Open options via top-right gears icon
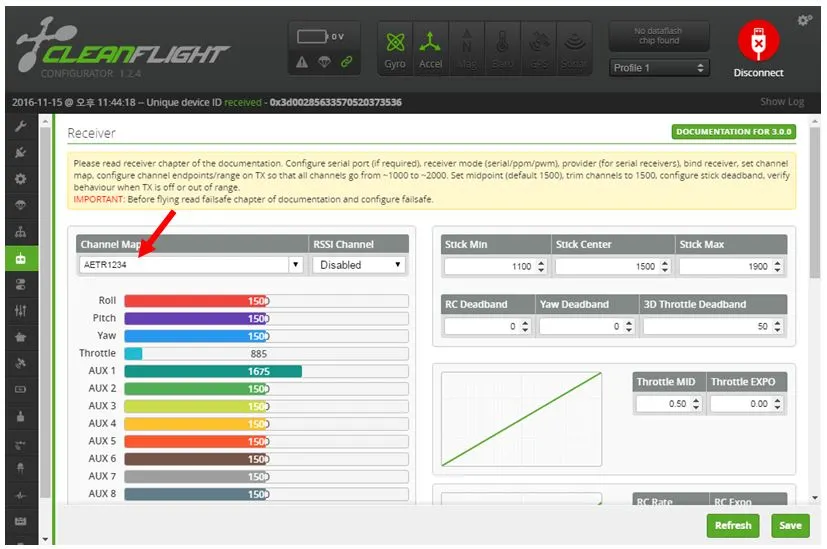This screenshot has width=827, height=549. (804, 21)
